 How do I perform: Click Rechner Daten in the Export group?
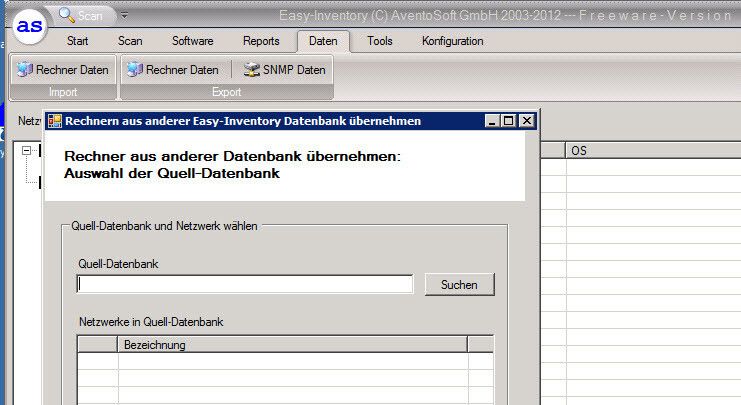(173, 70)
